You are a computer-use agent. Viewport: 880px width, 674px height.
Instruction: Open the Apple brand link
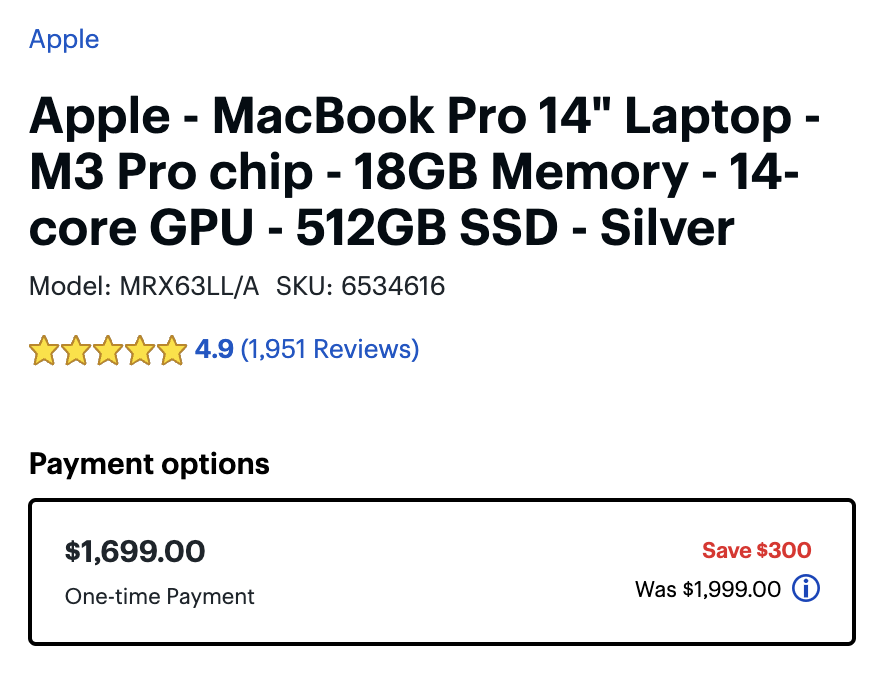(64, 40)
